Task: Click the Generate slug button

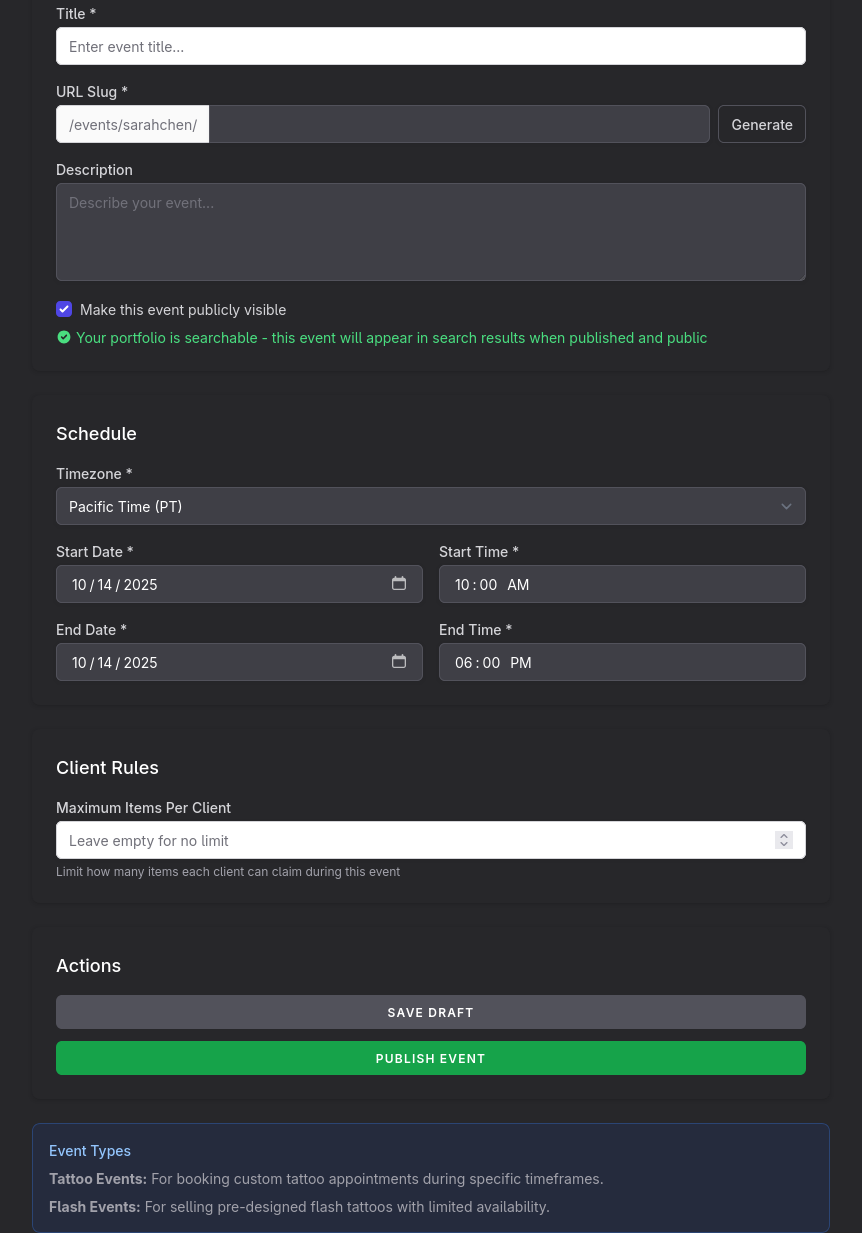Action: [x=761, y=124]
